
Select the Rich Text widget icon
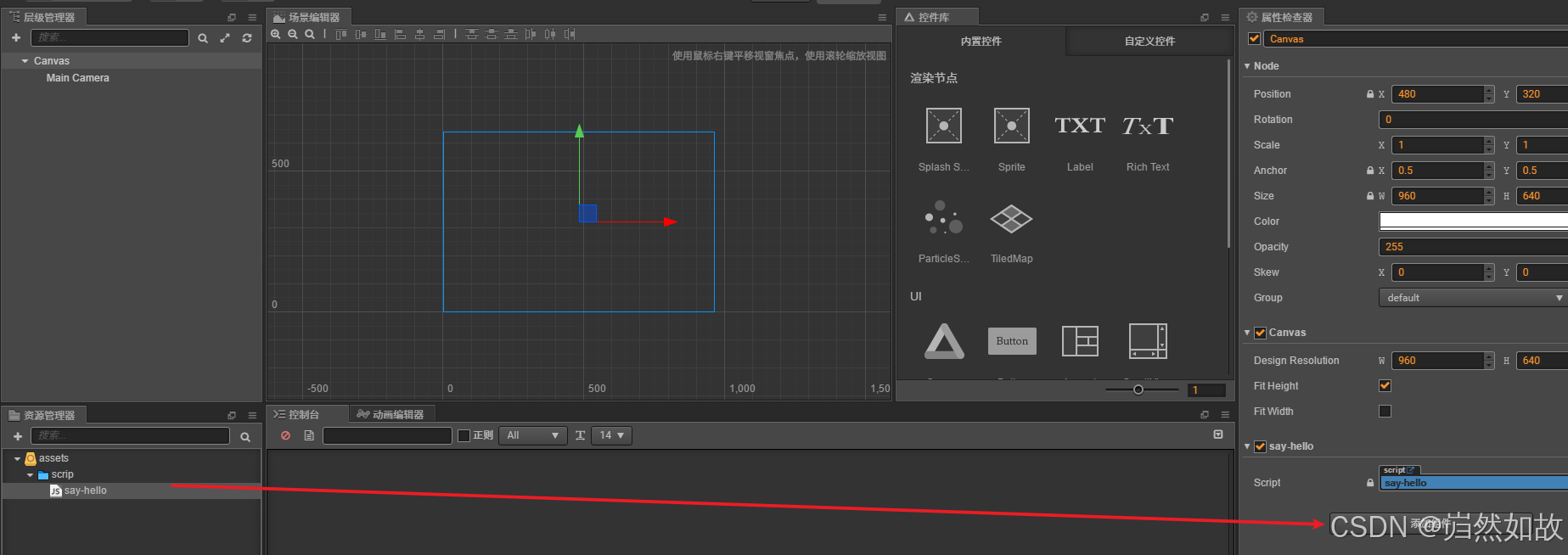coord(1148,126)
